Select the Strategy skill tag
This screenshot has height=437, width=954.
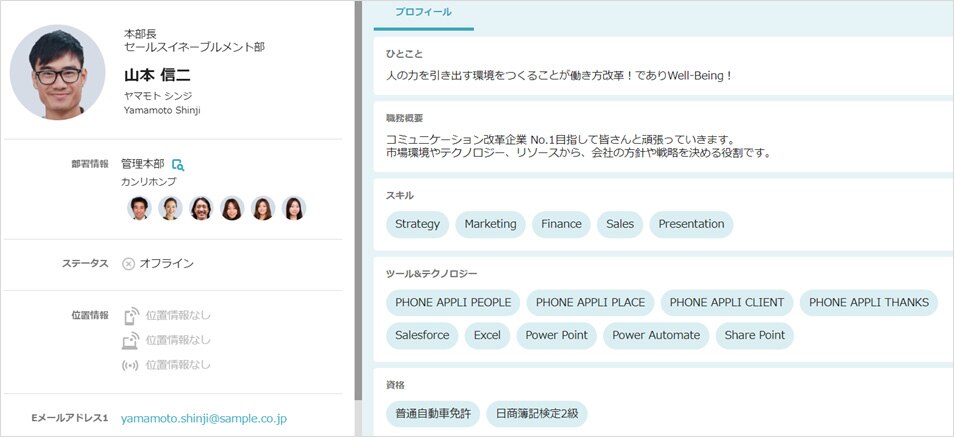click(x=417, y=224)
